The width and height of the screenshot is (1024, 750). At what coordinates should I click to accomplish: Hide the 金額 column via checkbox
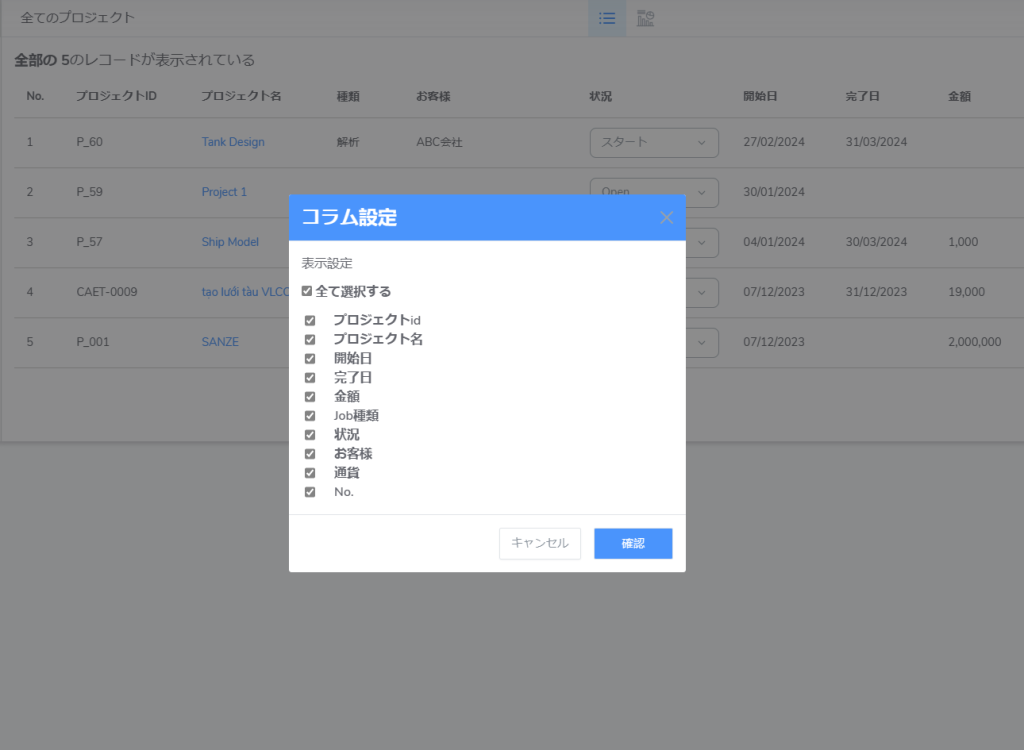[x=310, y=396]
